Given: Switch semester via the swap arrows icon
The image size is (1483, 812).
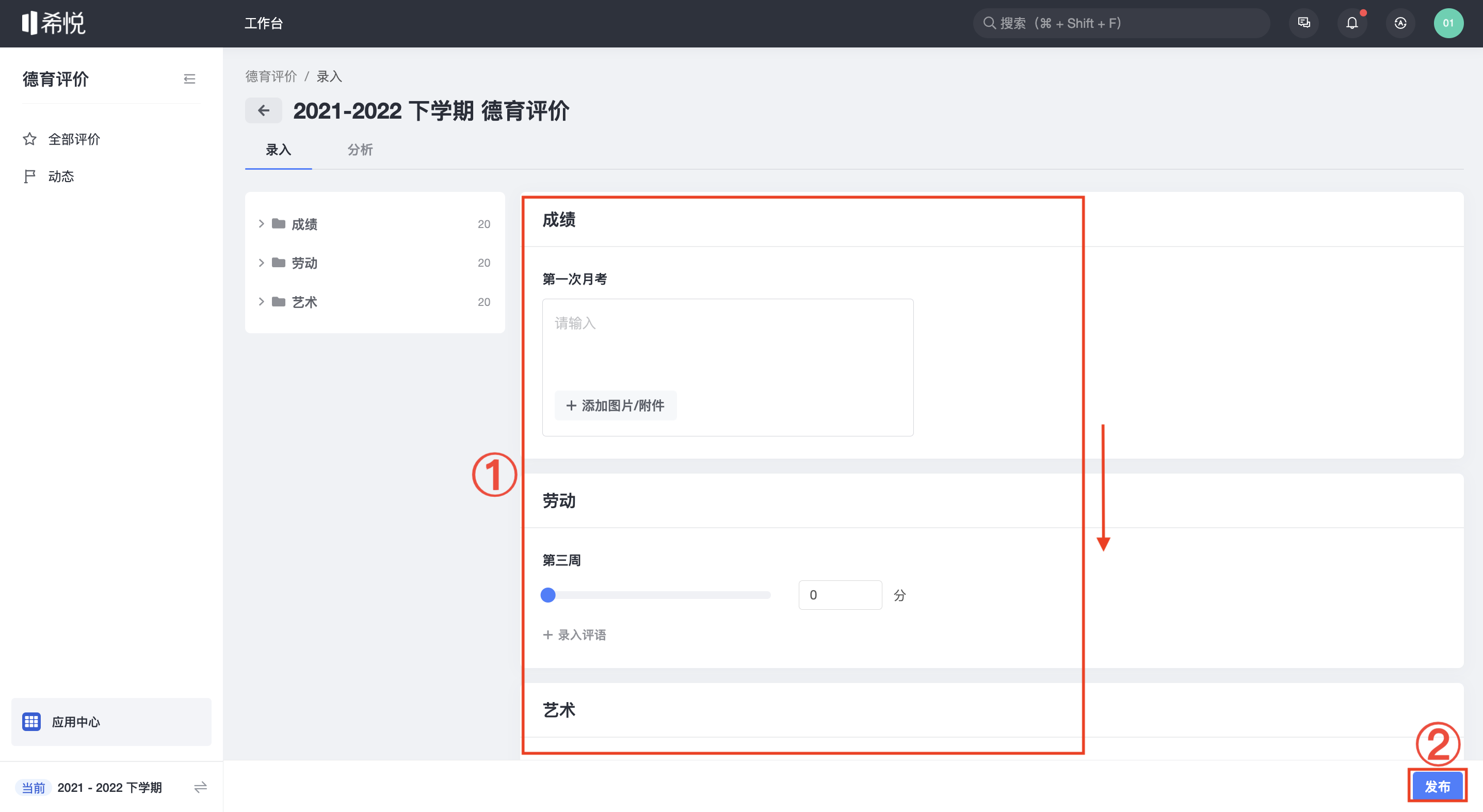Looking at the screenshot, I should 200,787.
